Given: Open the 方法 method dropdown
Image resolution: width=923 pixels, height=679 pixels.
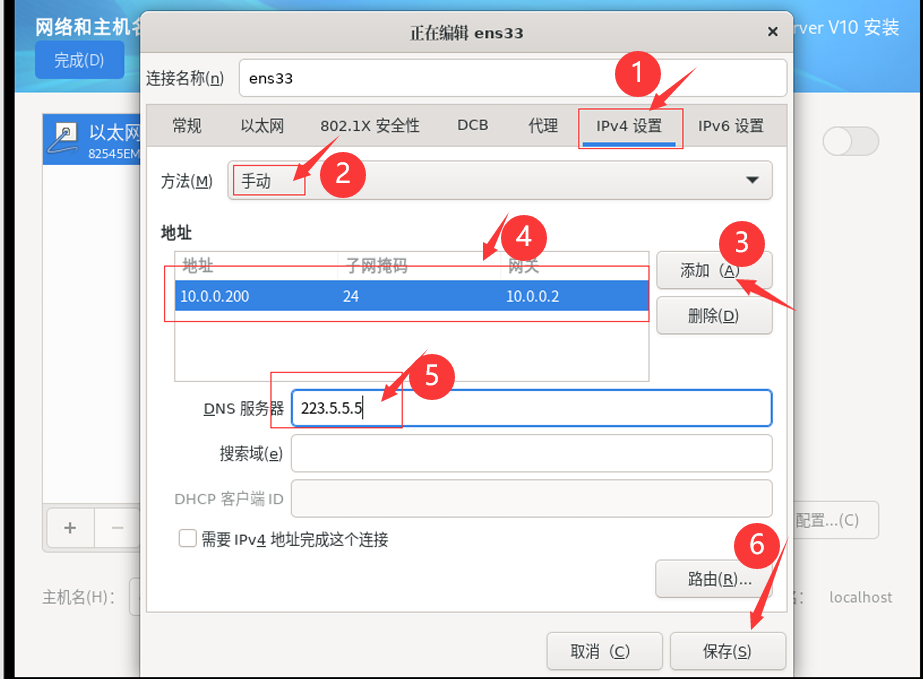Looking at the screenshot, I should 500,180.
